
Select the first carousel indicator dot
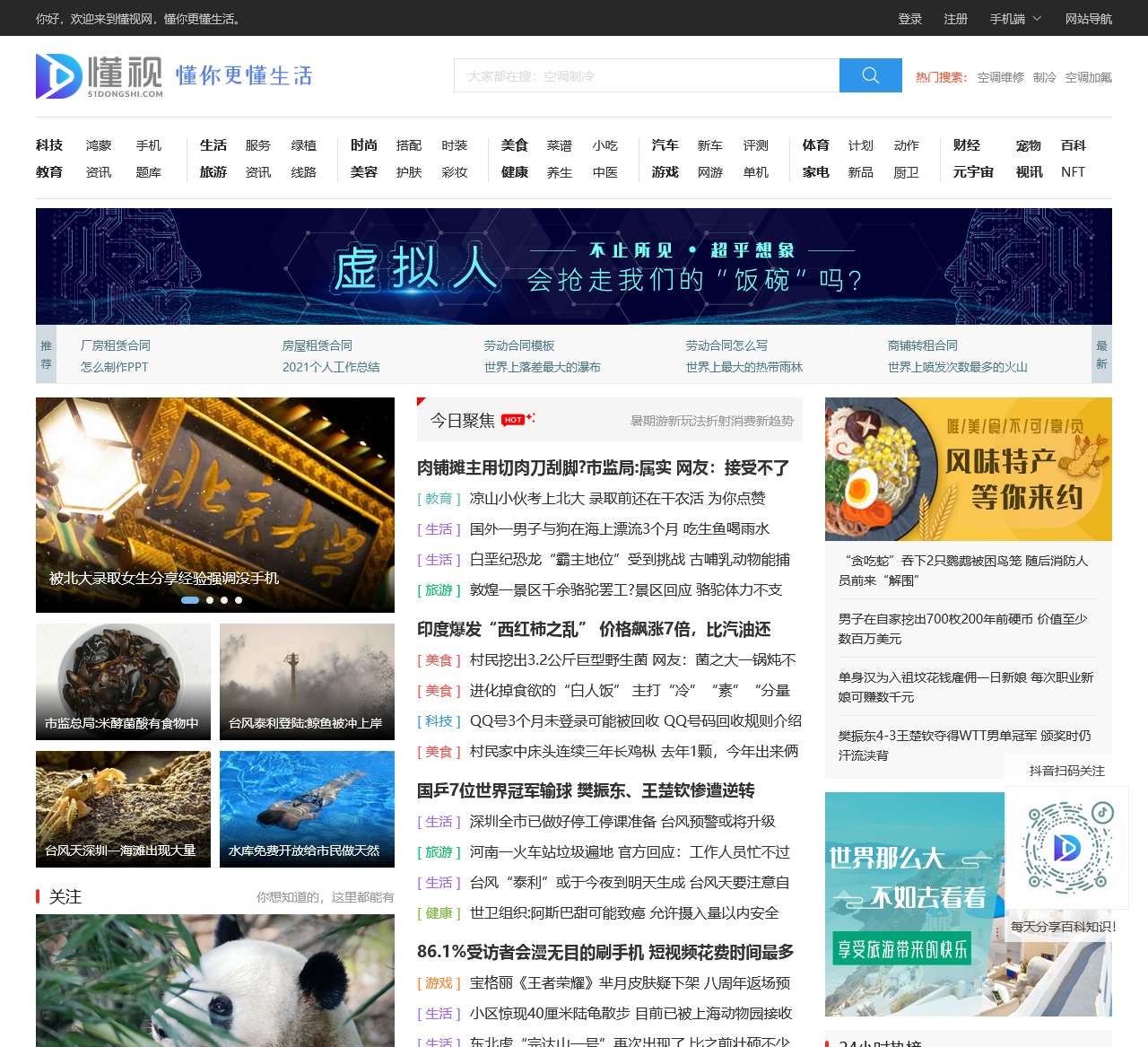click(190, 600)
